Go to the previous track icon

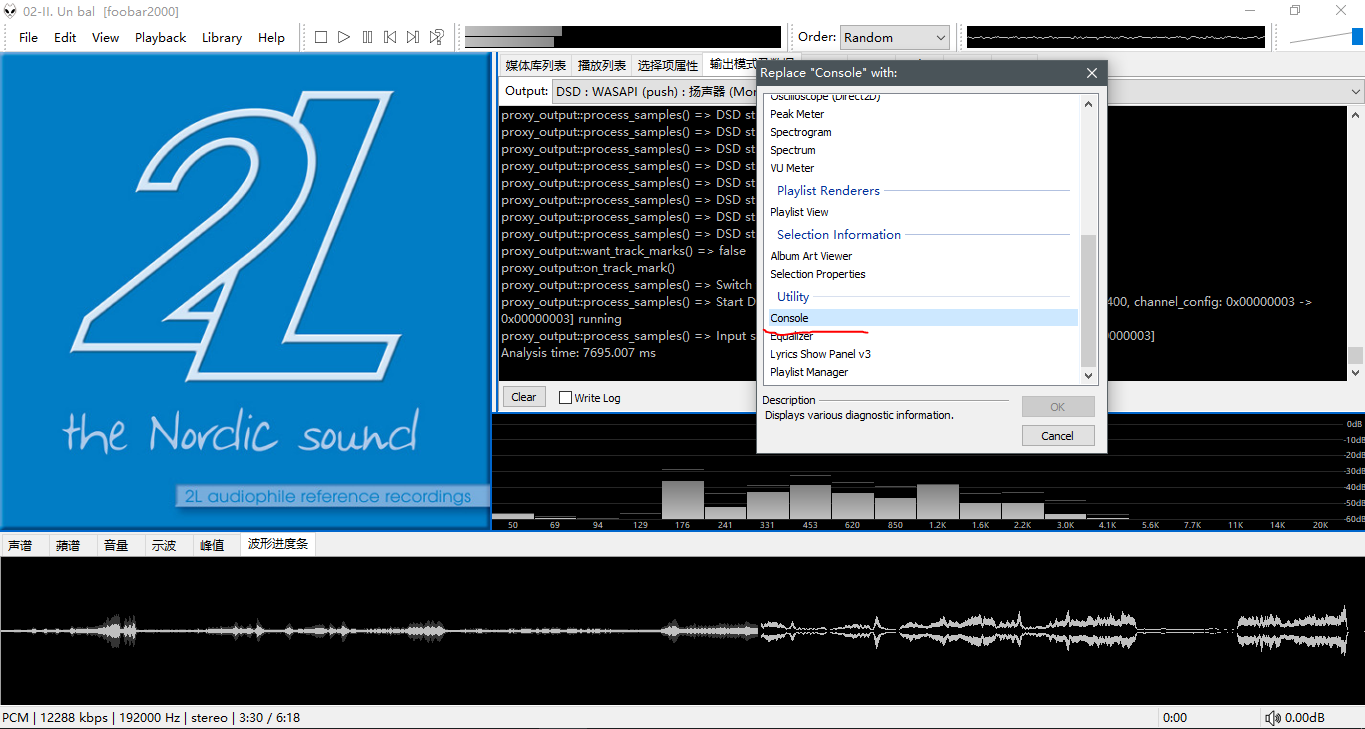tap(390, 37)
